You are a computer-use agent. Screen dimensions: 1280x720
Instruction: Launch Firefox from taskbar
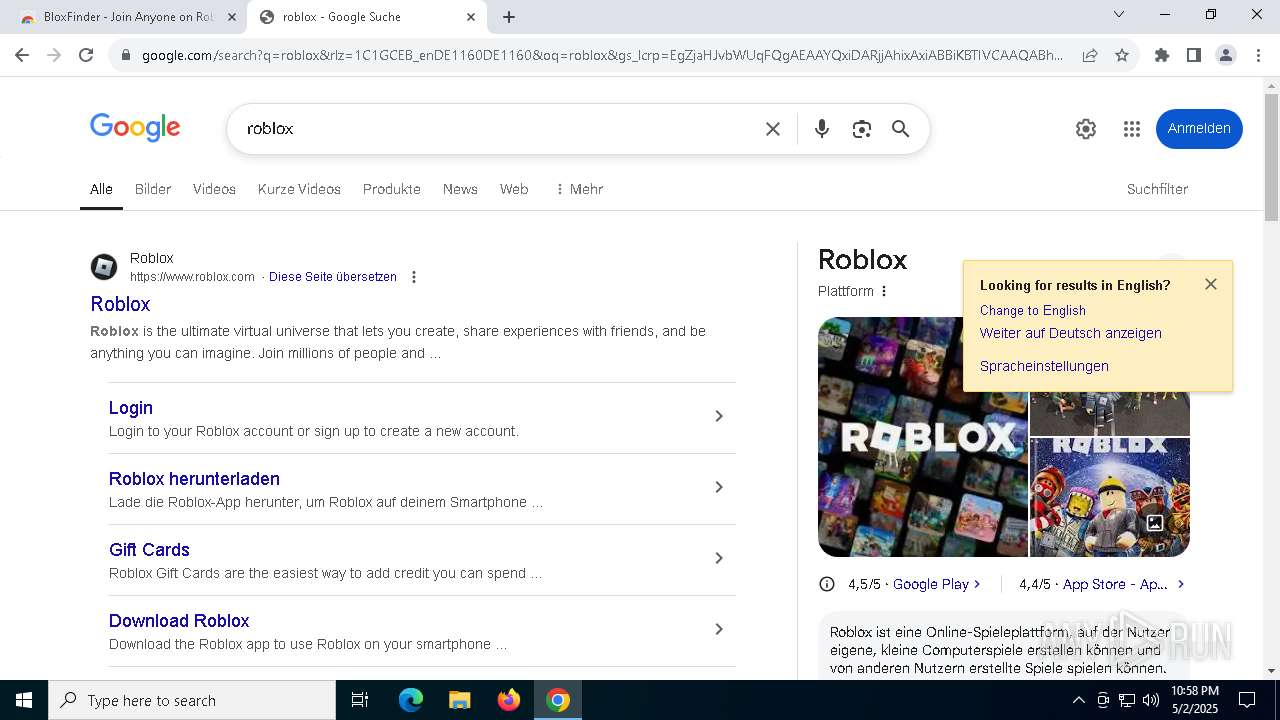tap(509, 700)
